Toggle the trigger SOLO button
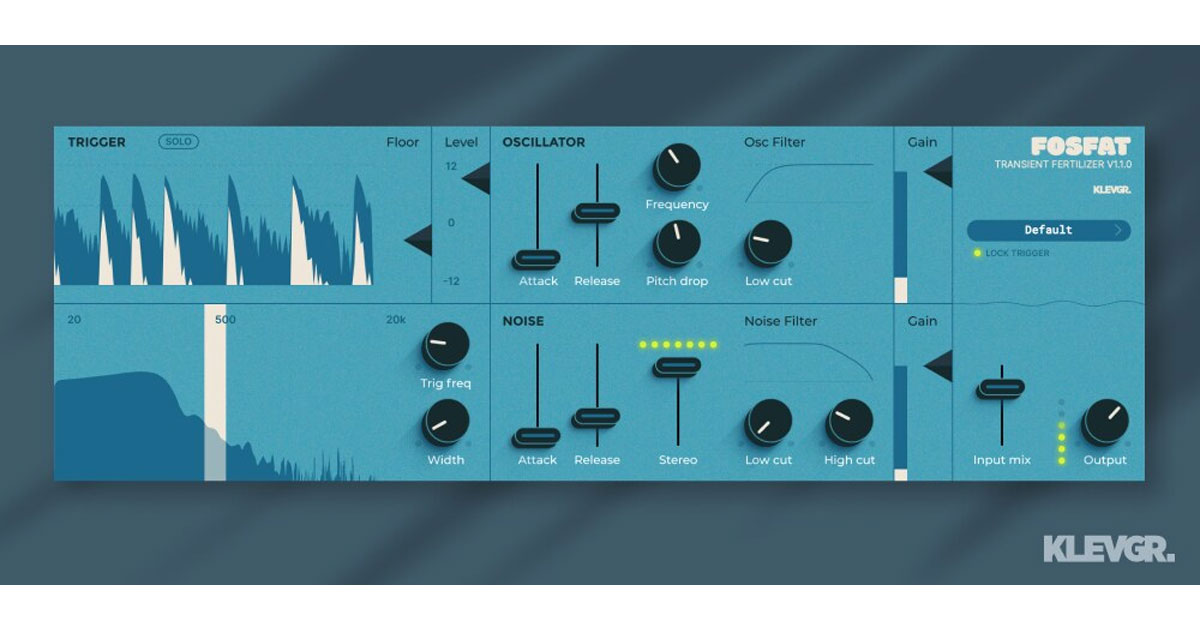 179,142
